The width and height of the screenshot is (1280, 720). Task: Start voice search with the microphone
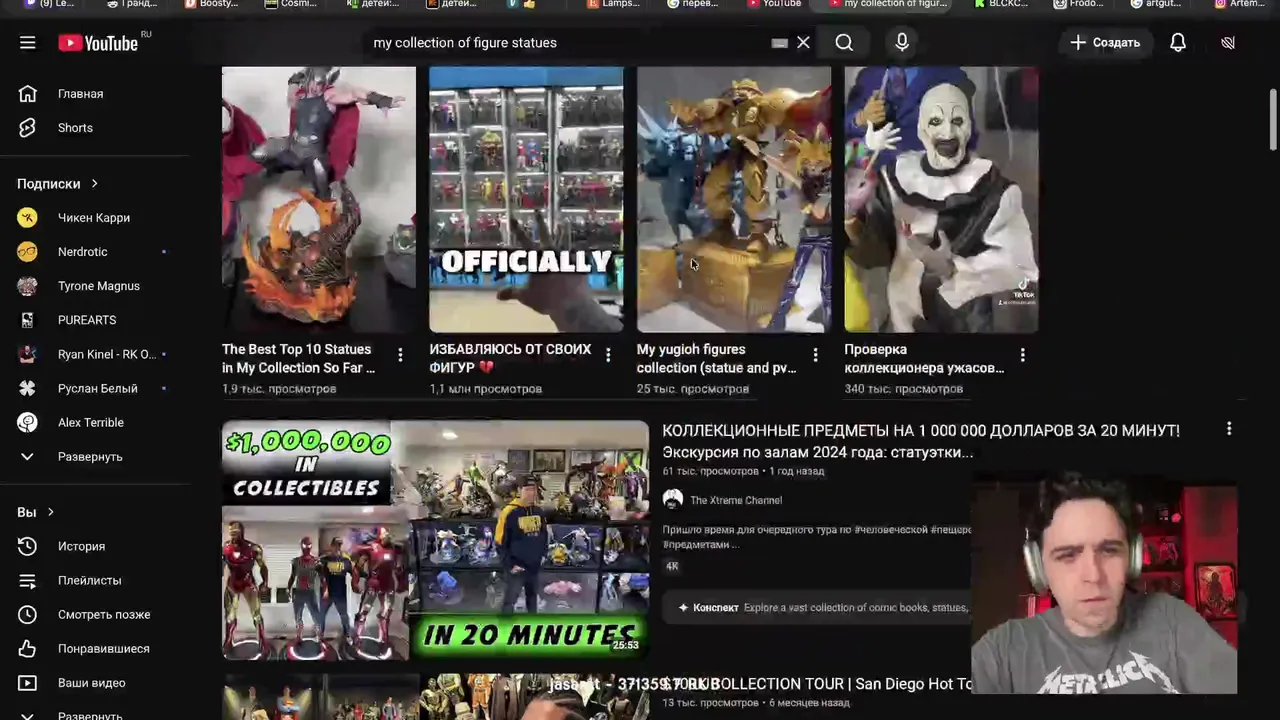click(902, 43)
